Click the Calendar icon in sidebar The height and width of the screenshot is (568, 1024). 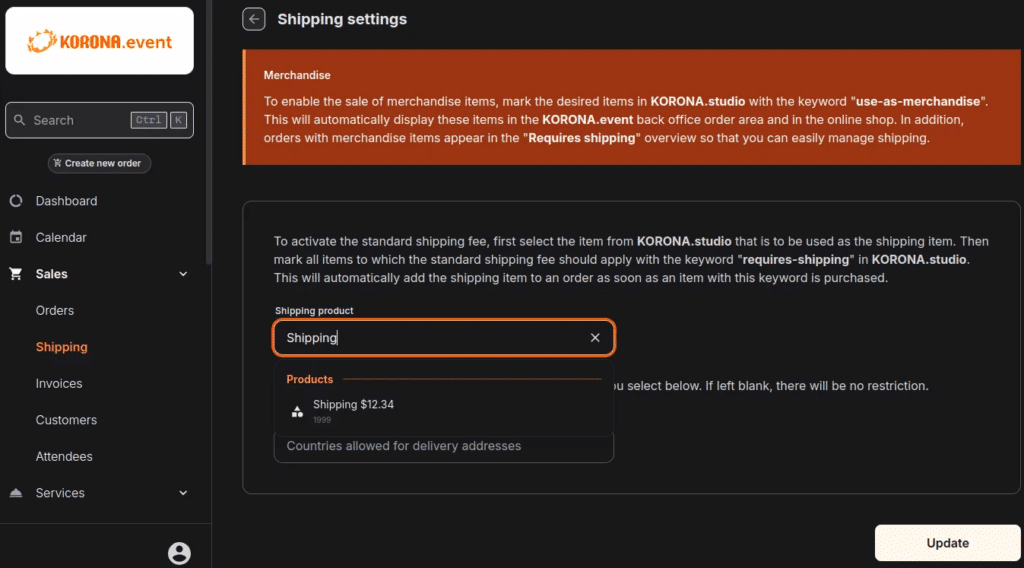click(x=16, y=238)
